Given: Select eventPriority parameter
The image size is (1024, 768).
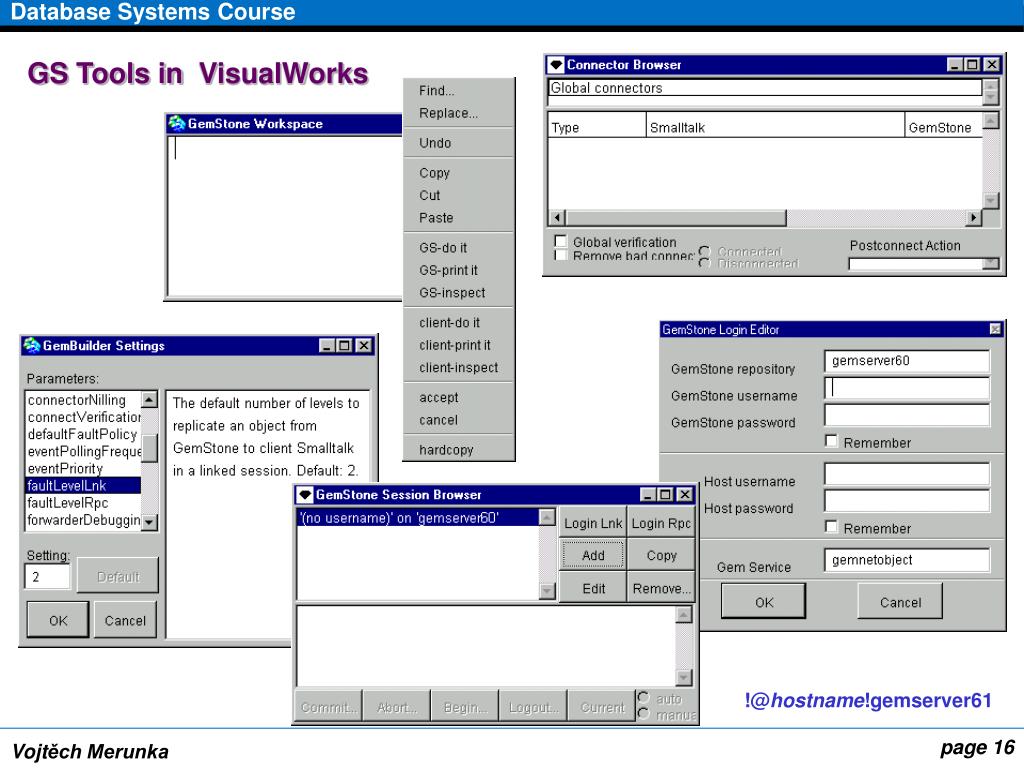Looking at the screenshot, I should coord(83,468).
